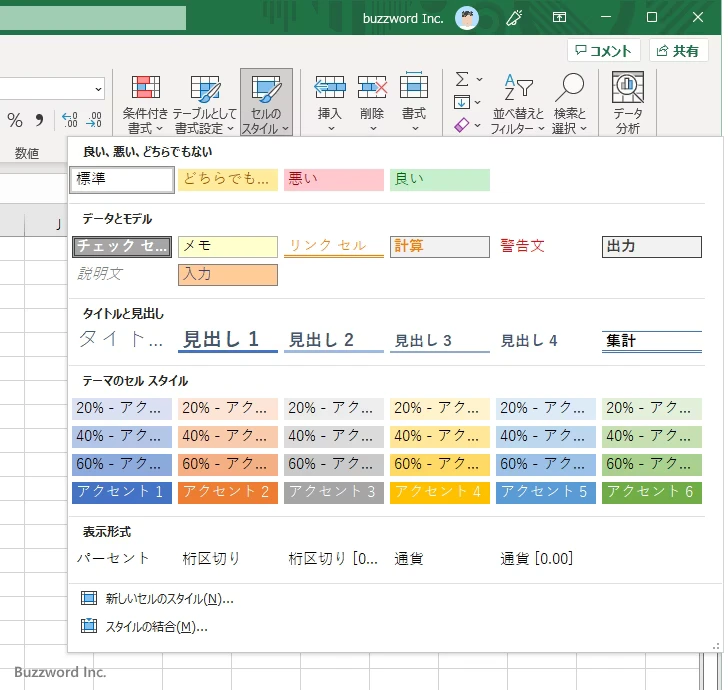The image size is (728, 690).
Task: Apply the どちらでも (Neutral) yellow style
Action: click(x=228, y=180)
